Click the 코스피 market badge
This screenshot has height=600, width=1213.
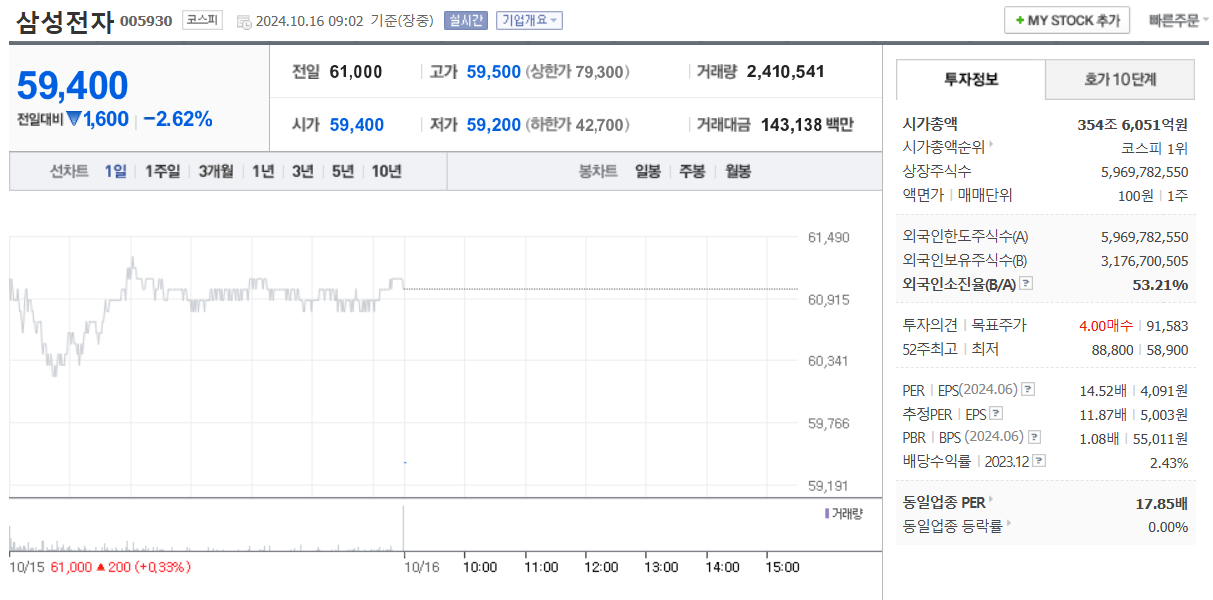point(203,20)
